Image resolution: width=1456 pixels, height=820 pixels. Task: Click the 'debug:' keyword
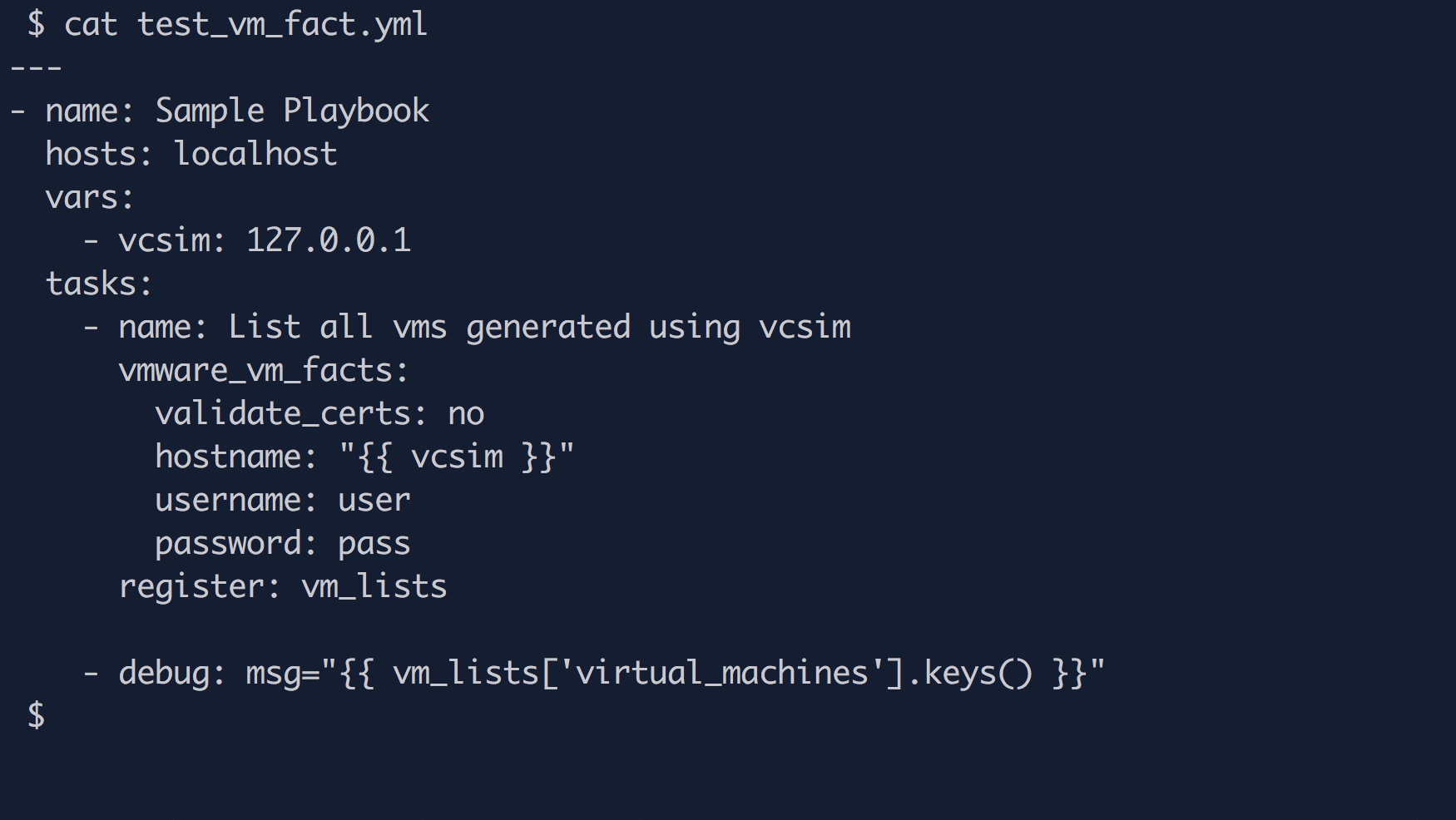click(x=171, y=673)
